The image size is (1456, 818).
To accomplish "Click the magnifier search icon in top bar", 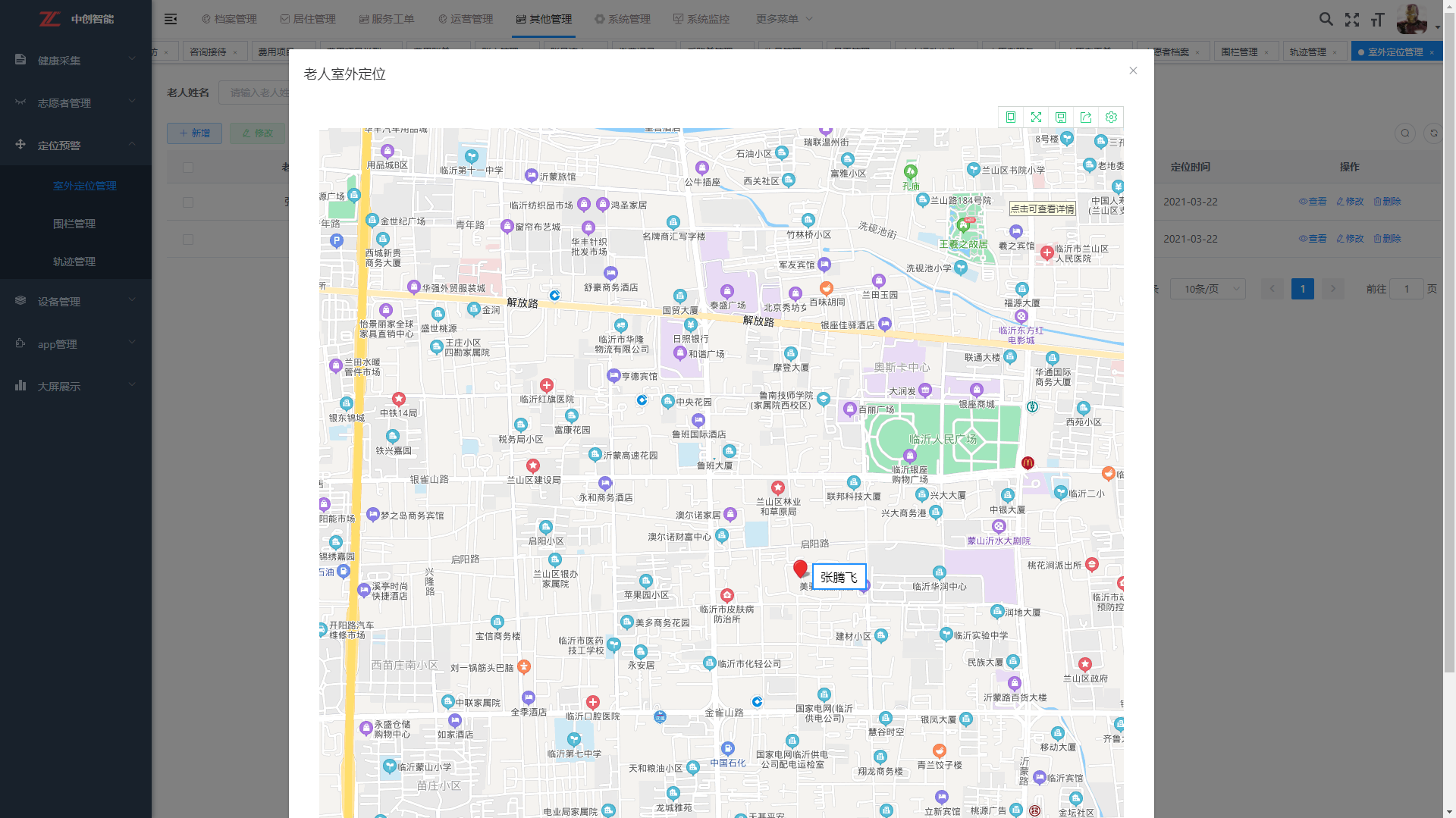I will pos(1326,20).
